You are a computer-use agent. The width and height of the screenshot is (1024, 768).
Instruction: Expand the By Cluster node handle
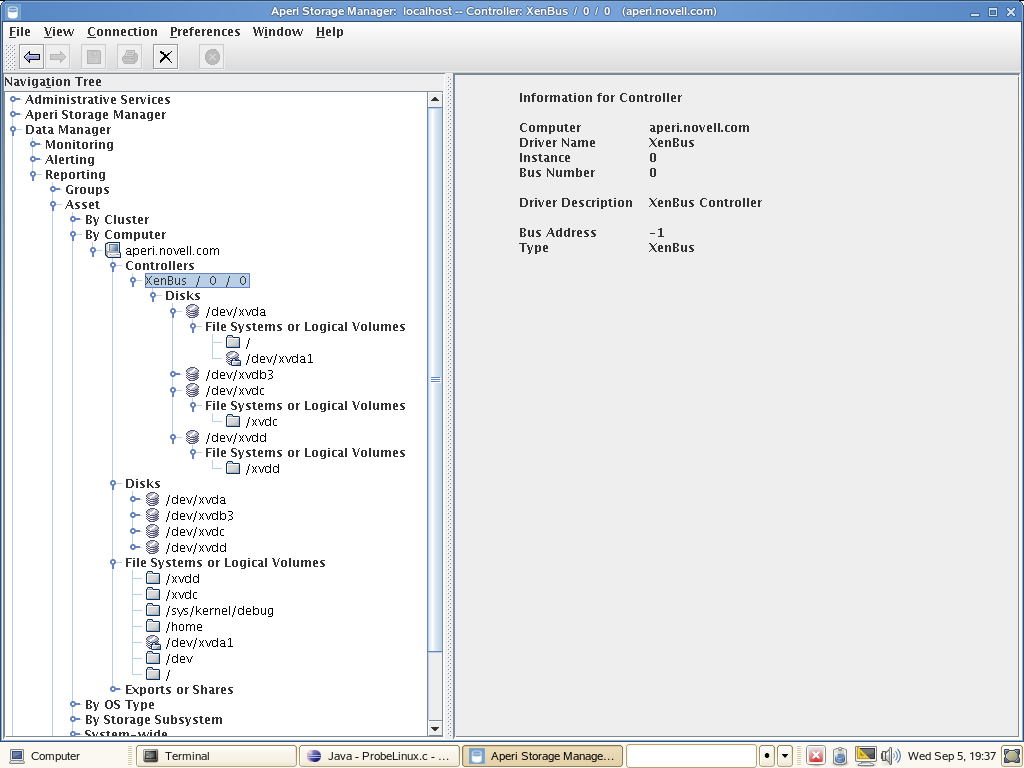click(x=75, y=219)
